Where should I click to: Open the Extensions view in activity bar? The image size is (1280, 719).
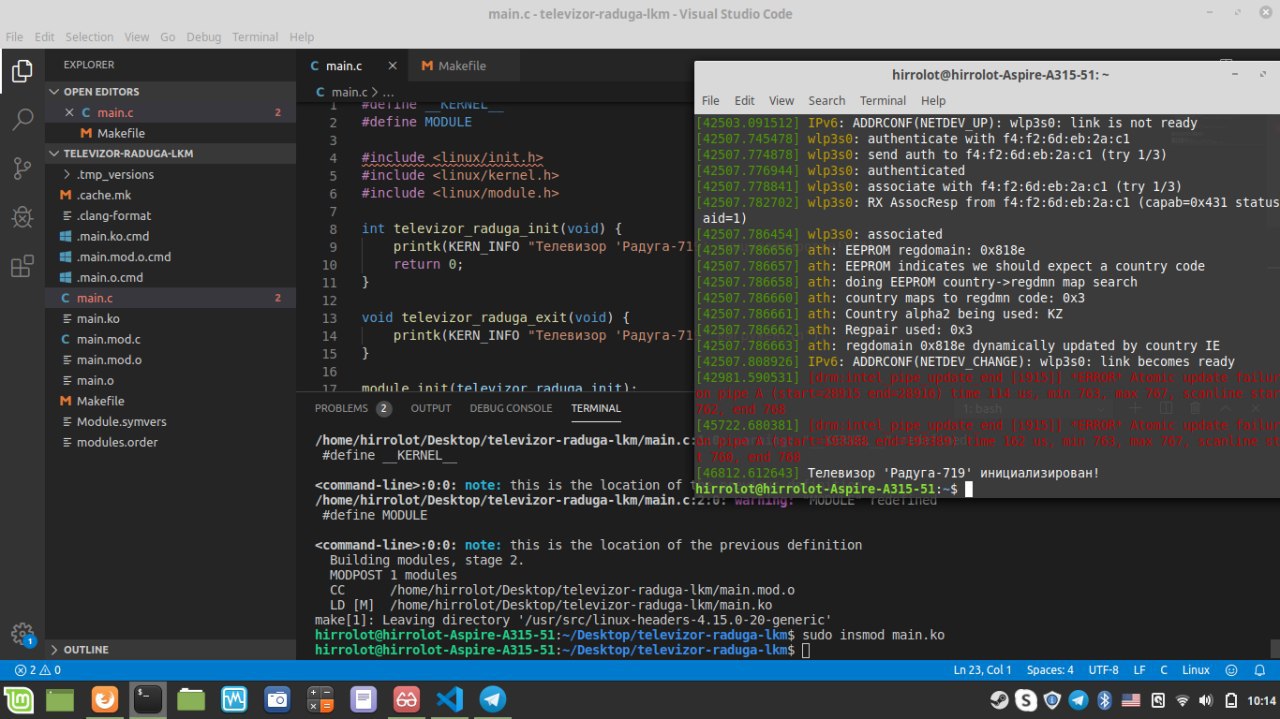tap(22, 266)
